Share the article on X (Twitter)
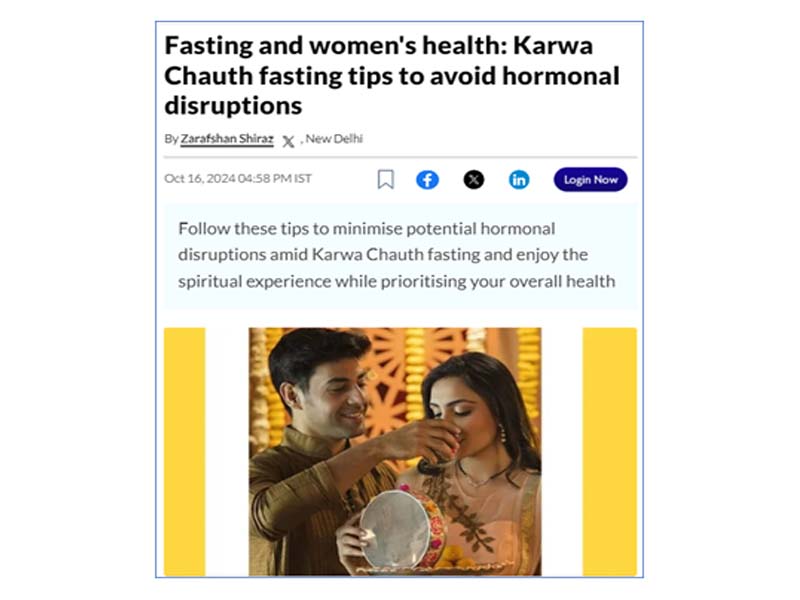The width and height of the screenshot is (800, 600). pyautogui.click(x=473, y=180)
